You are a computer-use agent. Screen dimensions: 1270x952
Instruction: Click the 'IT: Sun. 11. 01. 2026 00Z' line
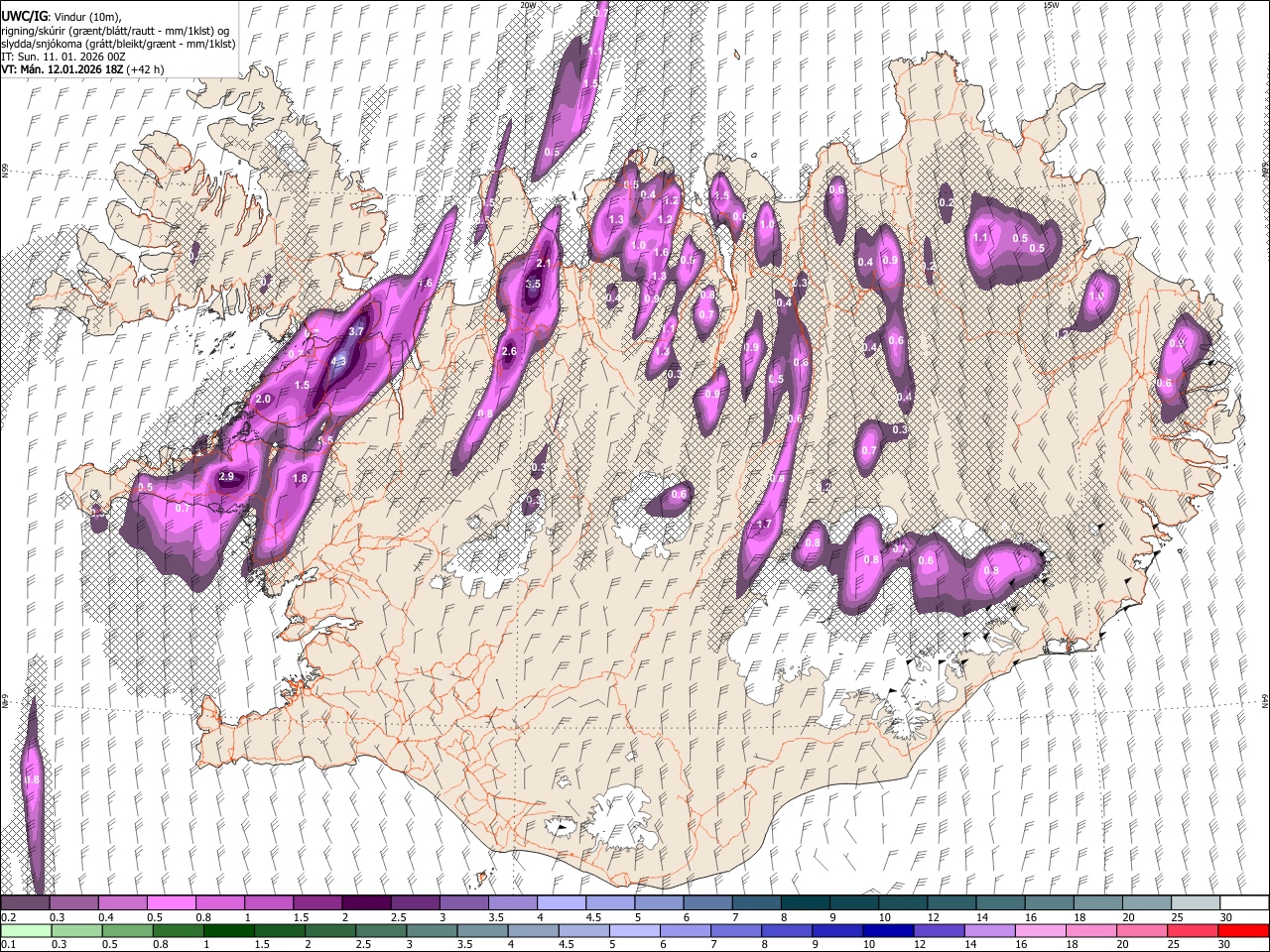[63, 57]
